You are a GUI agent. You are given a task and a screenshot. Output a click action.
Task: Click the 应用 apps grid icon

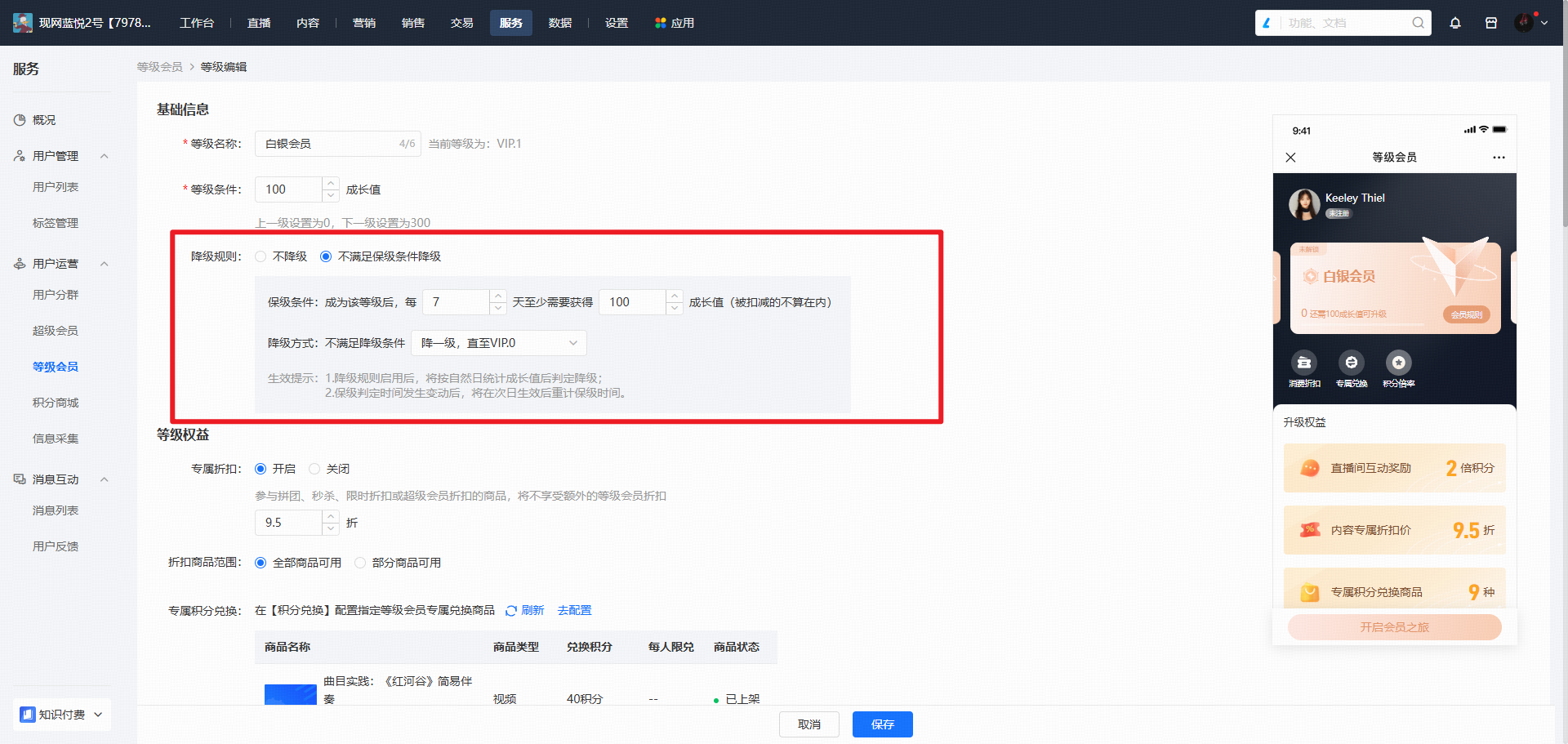click(x=660, y=23)
